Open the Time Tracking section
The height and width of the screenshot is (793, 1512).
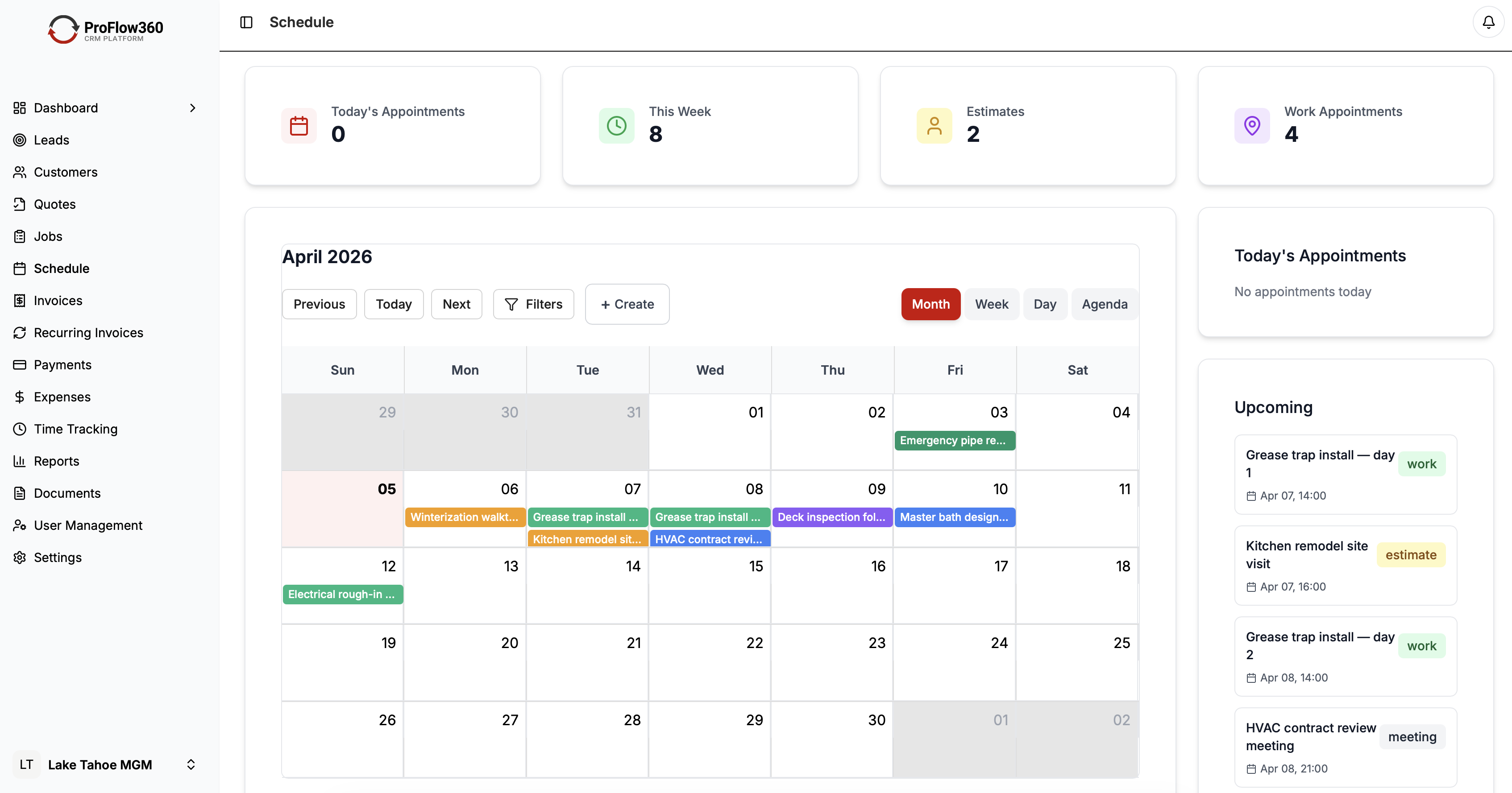[x=75, y=429]
